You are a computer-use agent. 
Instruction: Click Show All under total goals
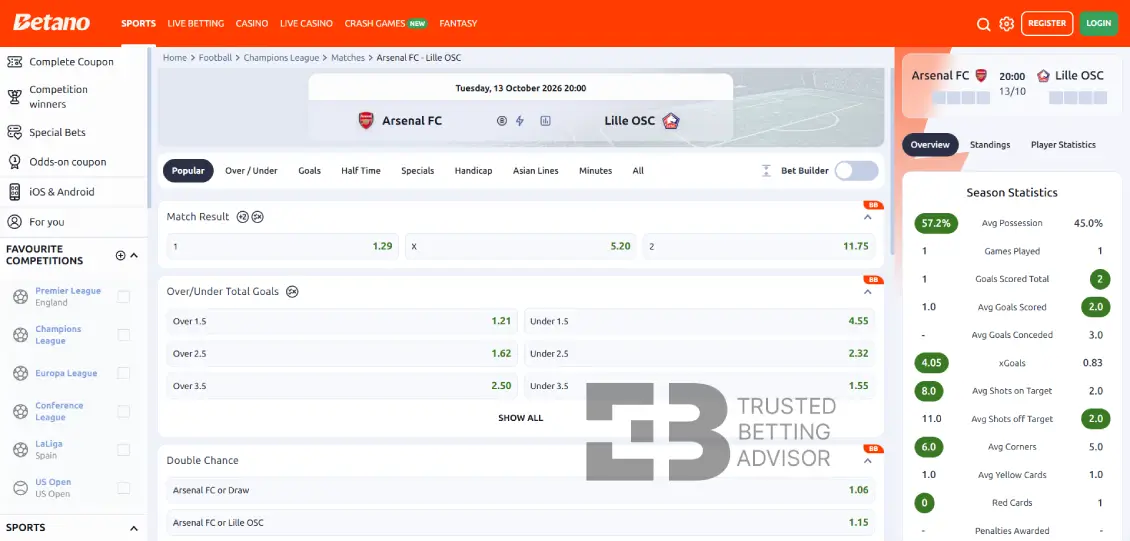pos(520,418)
